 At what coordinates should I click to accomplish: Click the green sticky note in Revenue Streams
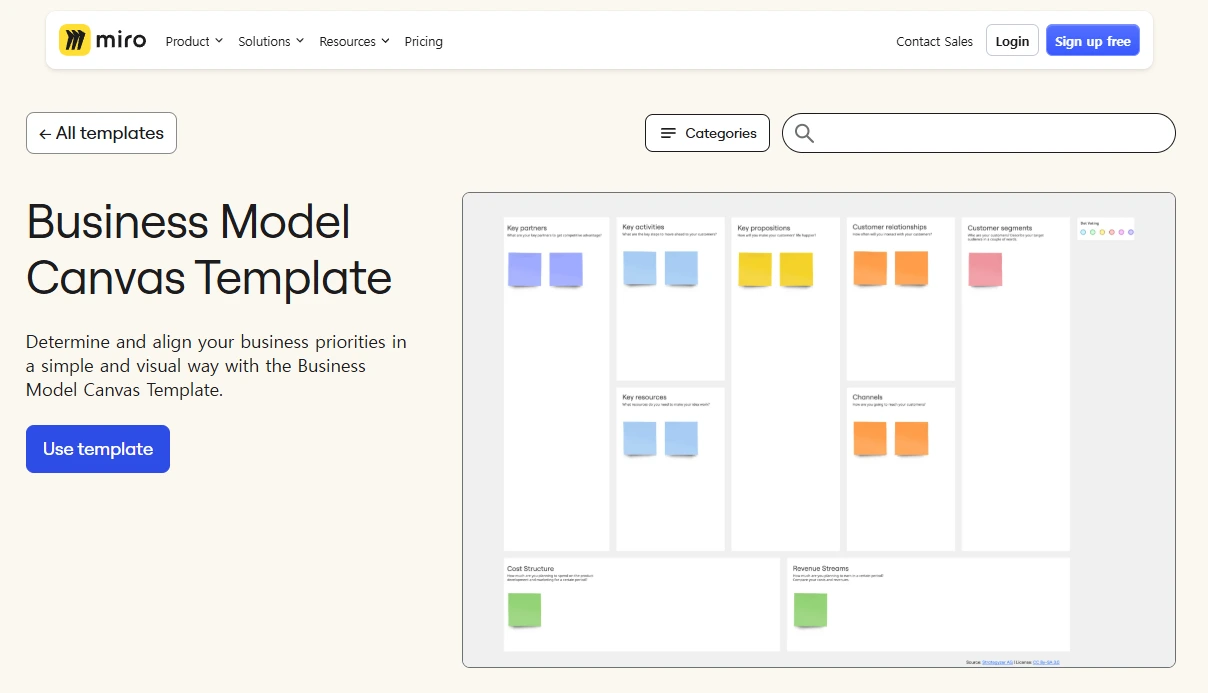pyautogui.click(x=810, y=611)
